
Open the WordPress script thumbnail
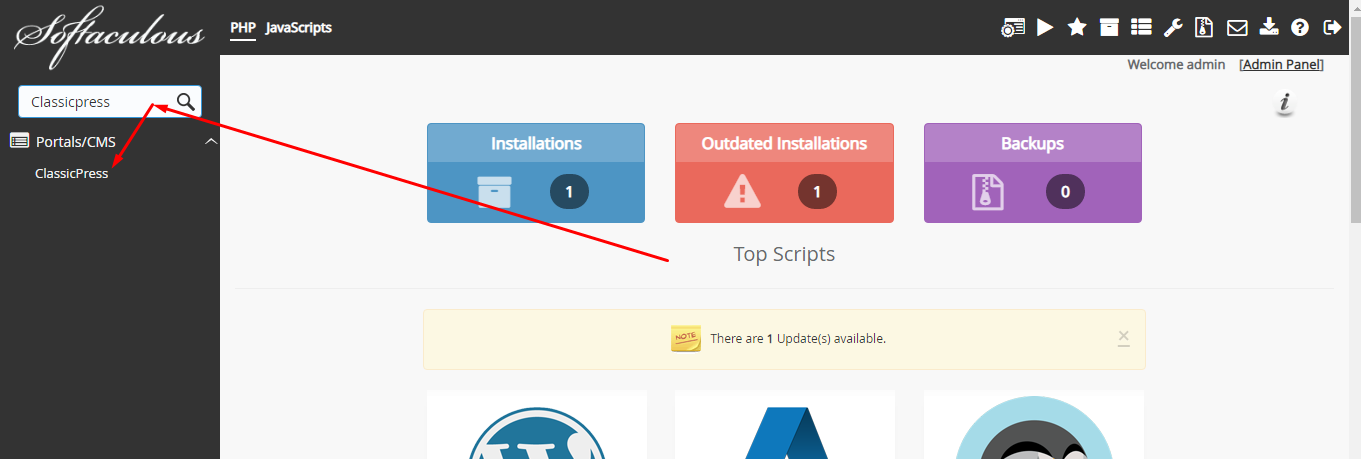point(536,425)
